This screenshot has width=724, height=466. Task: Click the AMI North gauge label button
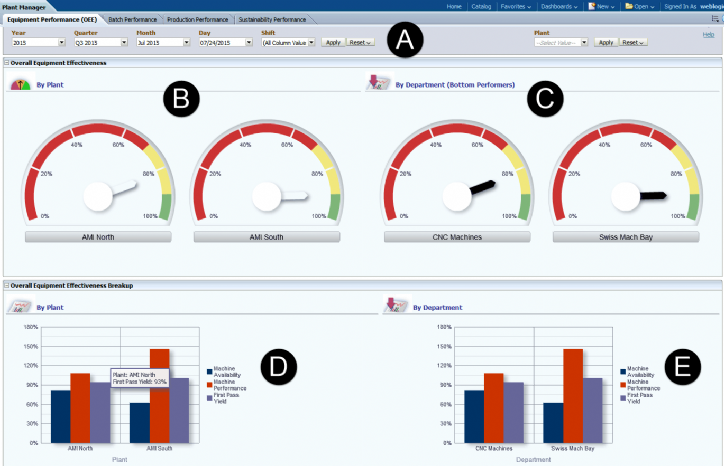click(98, 237)
